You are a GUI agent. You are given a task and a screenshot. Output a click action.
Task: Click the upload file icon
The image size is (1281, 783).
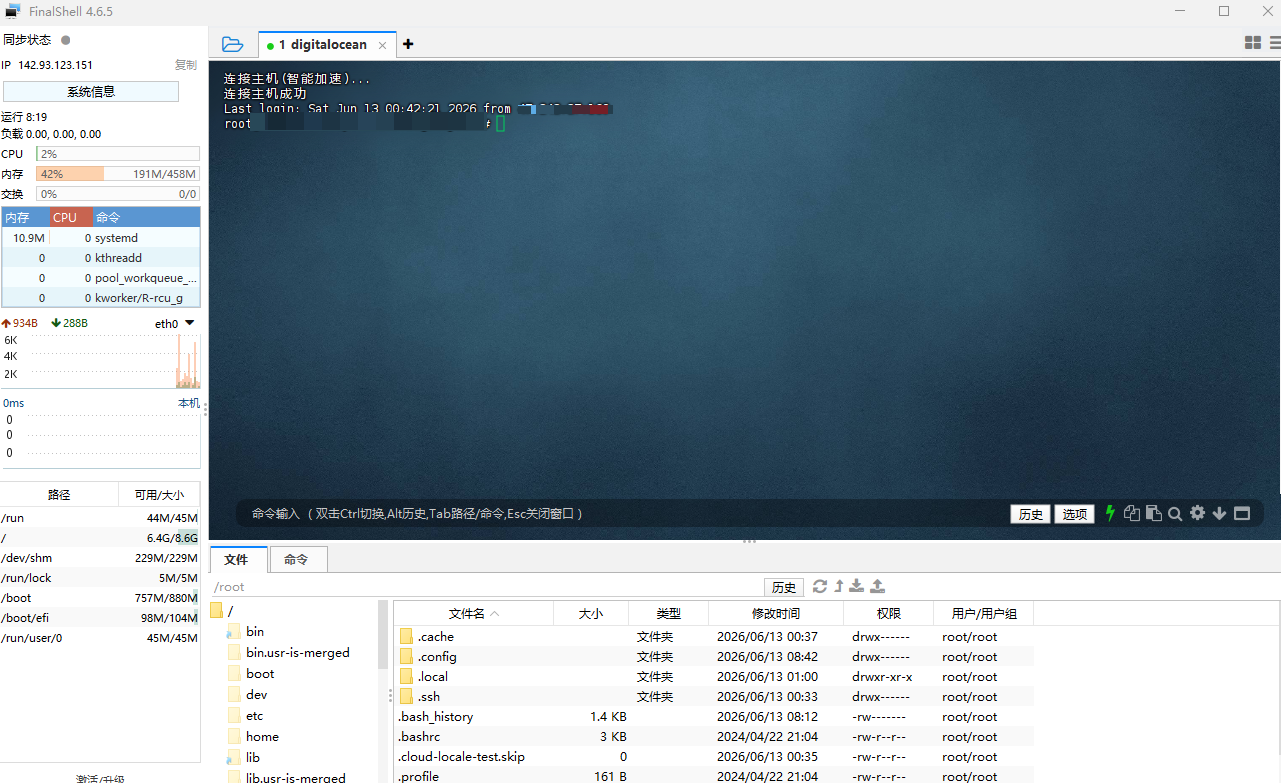pos(877,586)
